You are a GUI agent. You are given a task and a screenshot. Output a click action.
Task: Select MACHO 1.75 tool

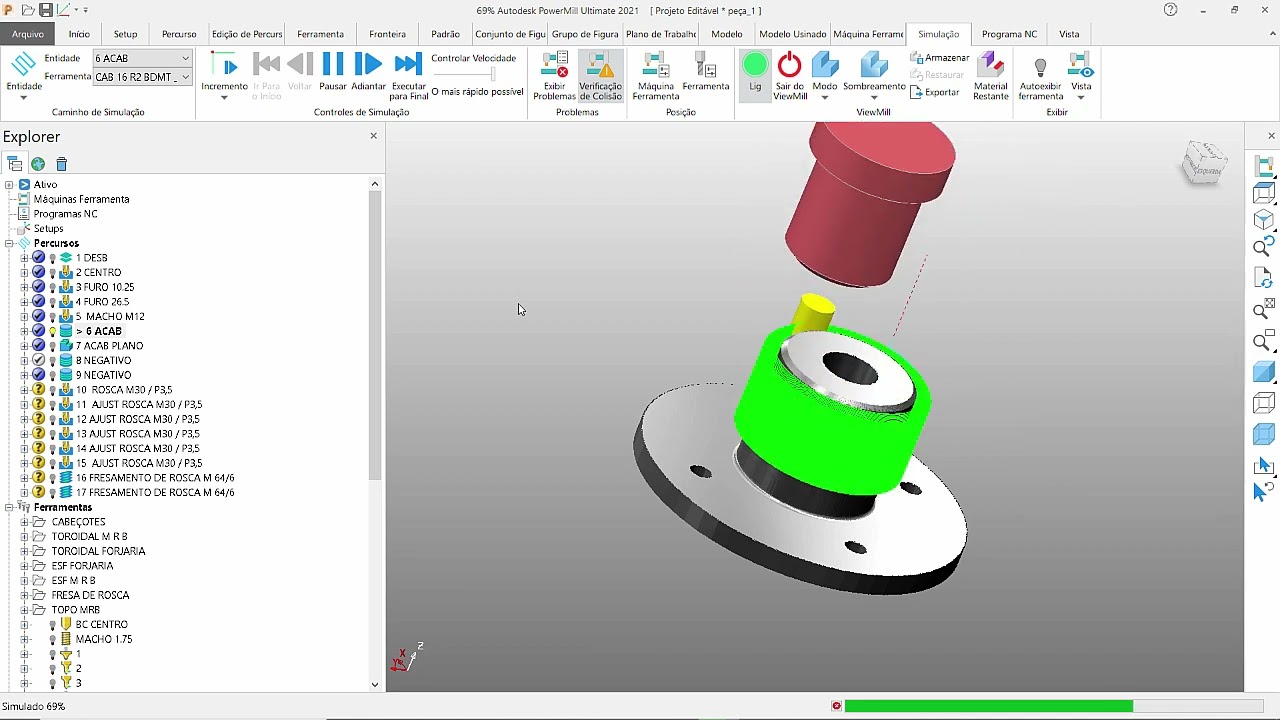click(104, 639)
